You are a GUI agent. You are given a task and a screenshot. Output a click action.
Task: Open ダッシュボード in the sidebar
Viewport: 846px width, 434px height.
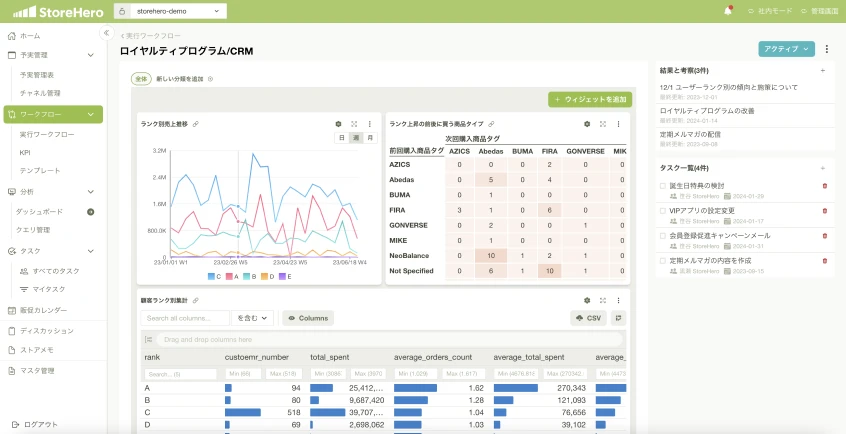coord(41,212)
